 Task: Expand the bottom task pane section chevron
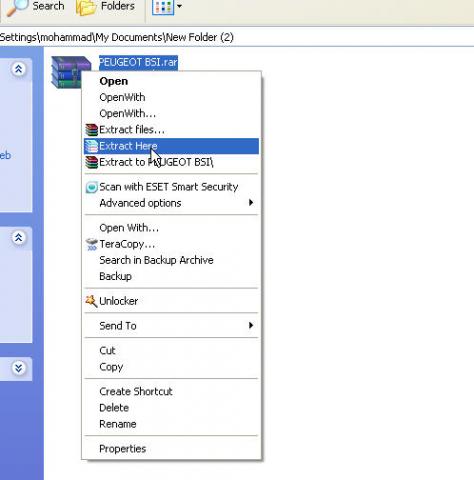(x=18, y=368)
